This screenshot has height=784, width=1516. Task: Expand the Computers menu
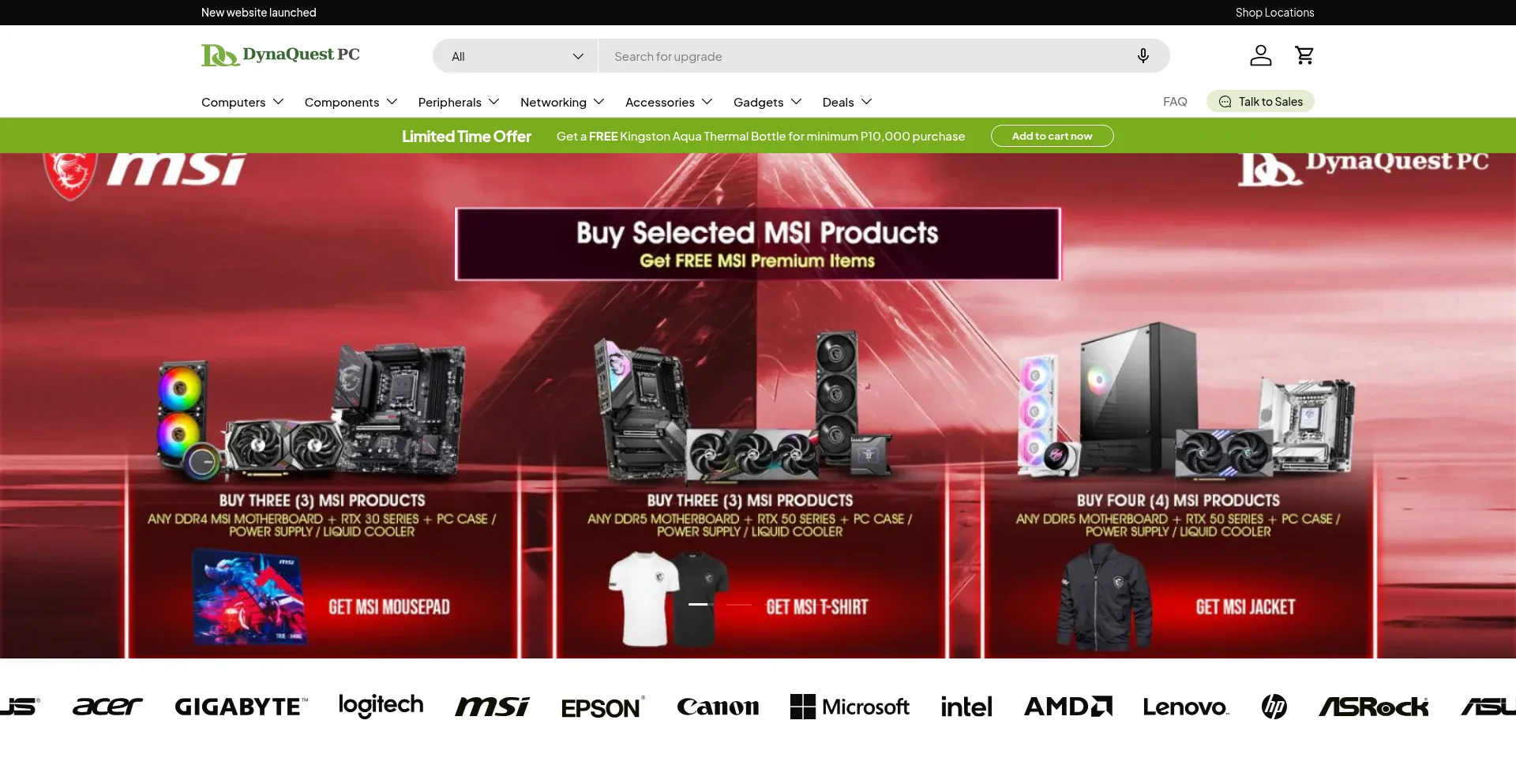point(242,102)
